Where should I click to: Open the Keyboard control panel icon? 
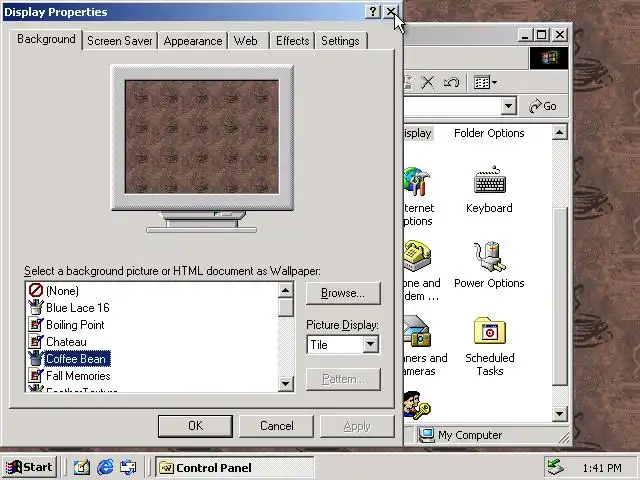coord(489,180)
